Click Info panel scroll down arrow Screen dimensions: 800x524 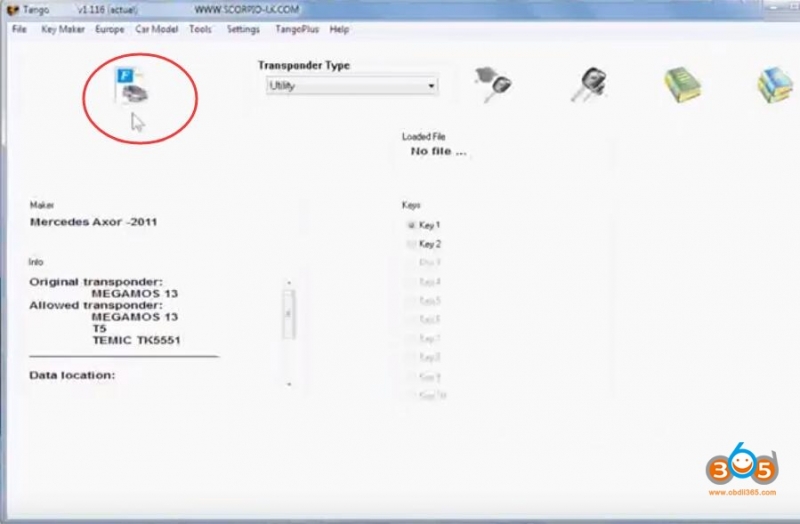(x=289, y=384)
